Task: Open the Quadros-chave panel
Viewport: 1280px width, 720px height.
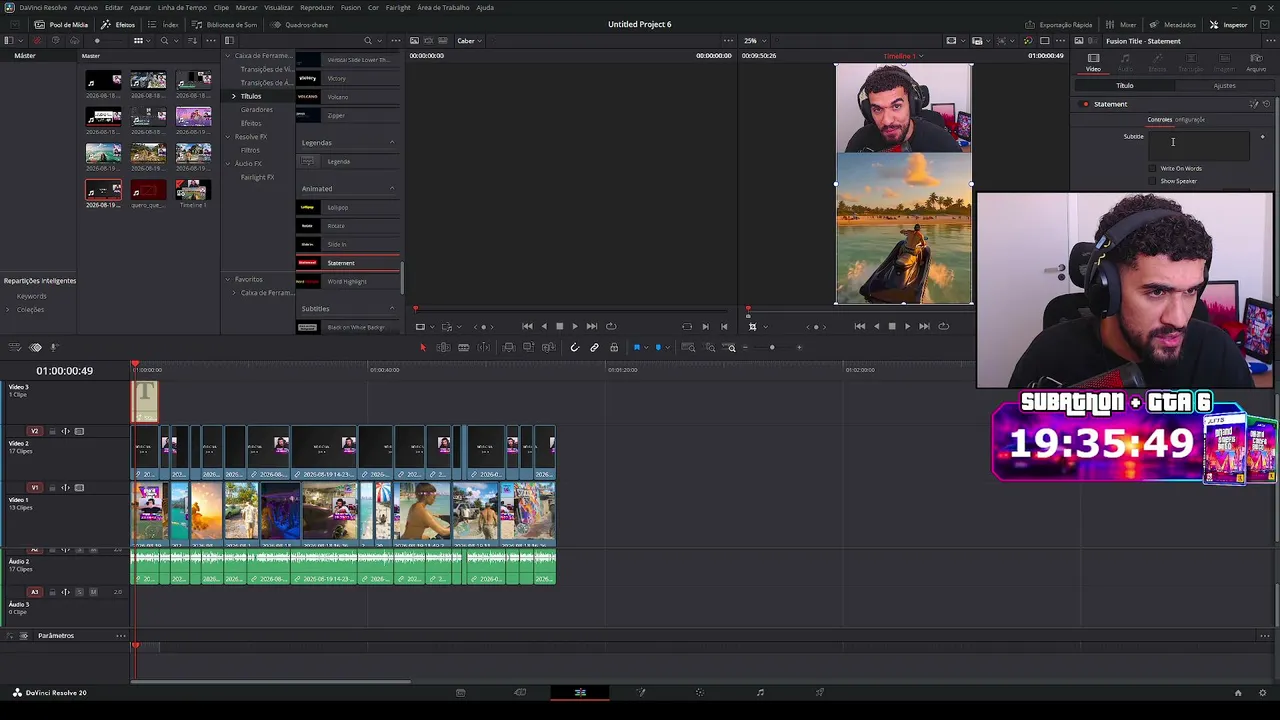Action: (x=299, y=24)
